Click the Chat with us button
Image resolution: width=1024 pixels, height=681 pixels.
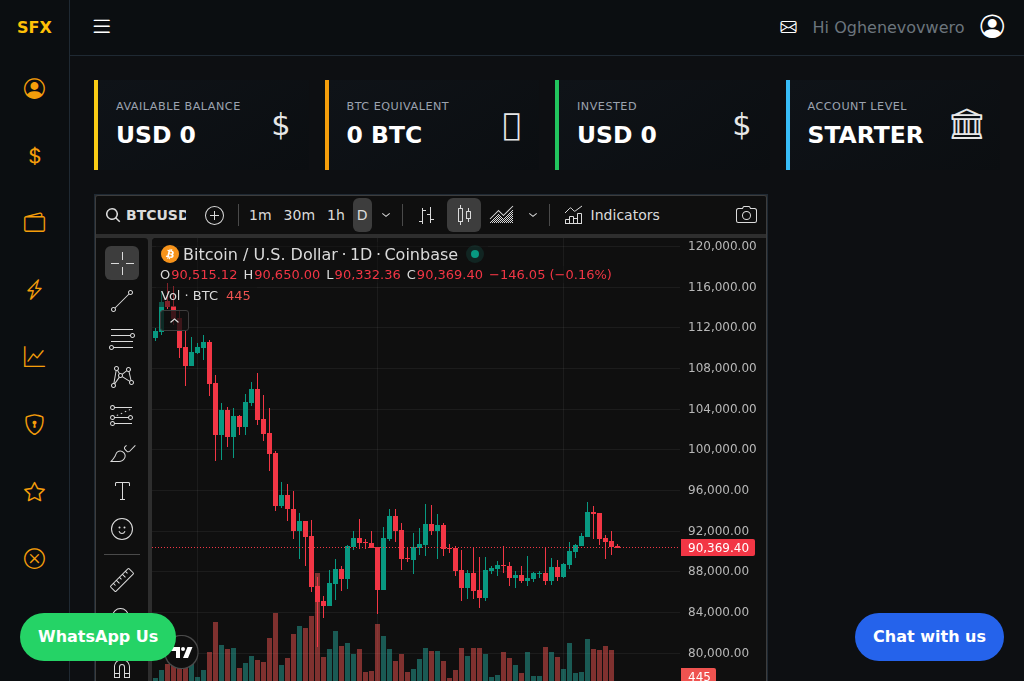[928, 637]
